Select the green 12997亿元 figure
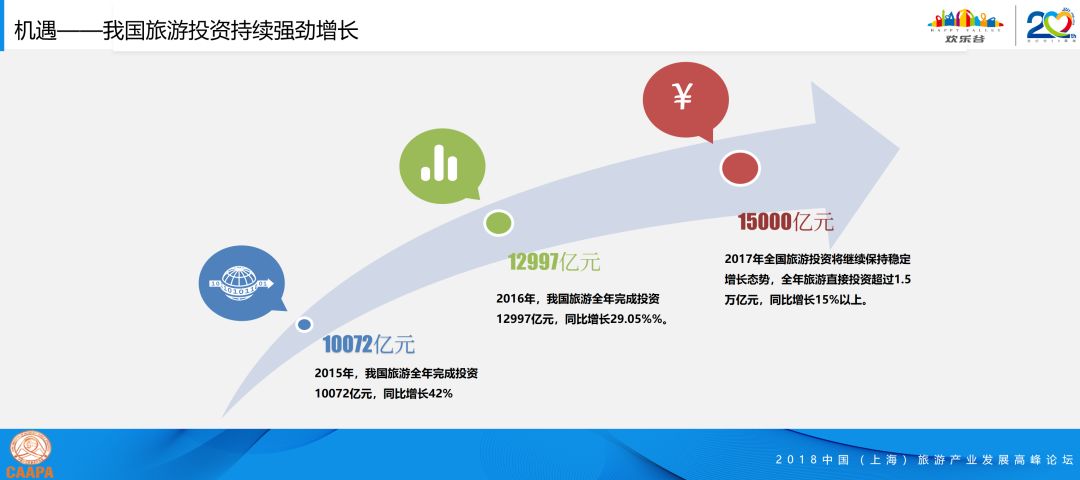The image size is (1080, 480). click(x=554, y=262)
